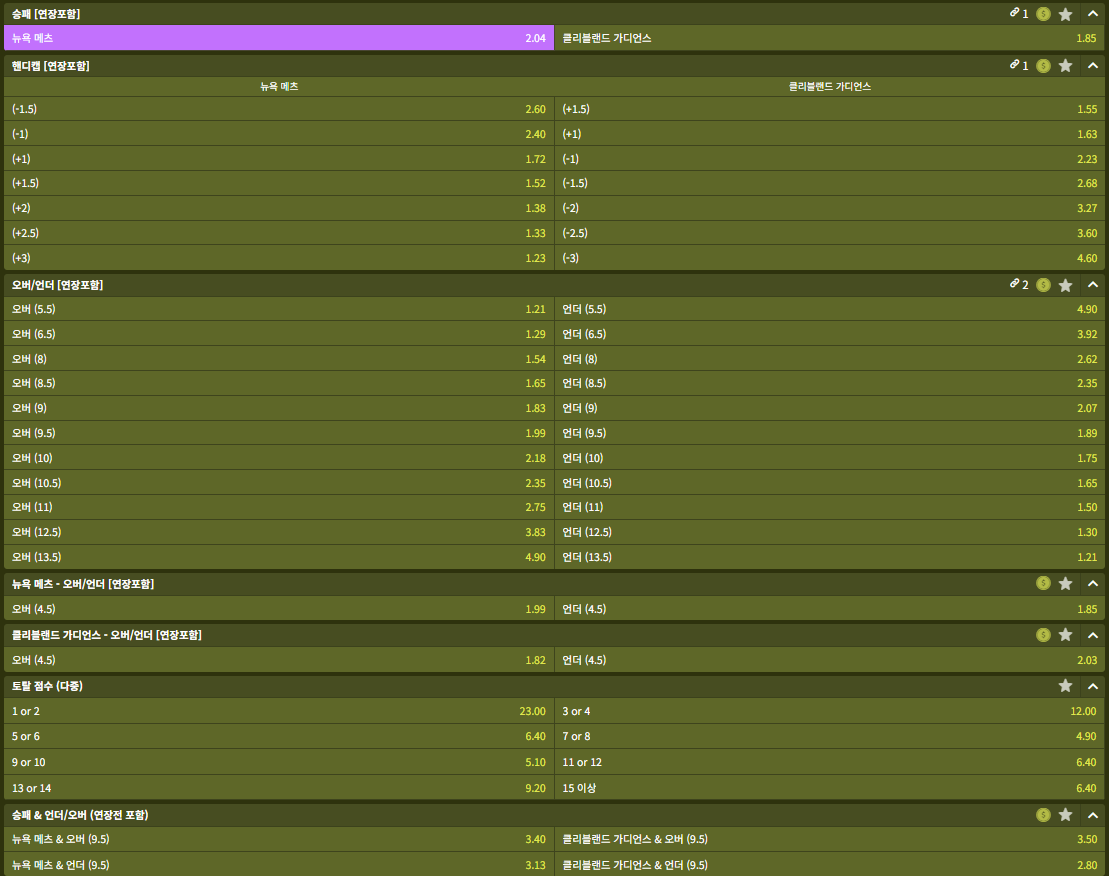The height and width of the screenshot is (876, 1110).
Task: Select 클리블랜드 가디언스 handicap (-1) at 2.23
Action: coord(830,159)
